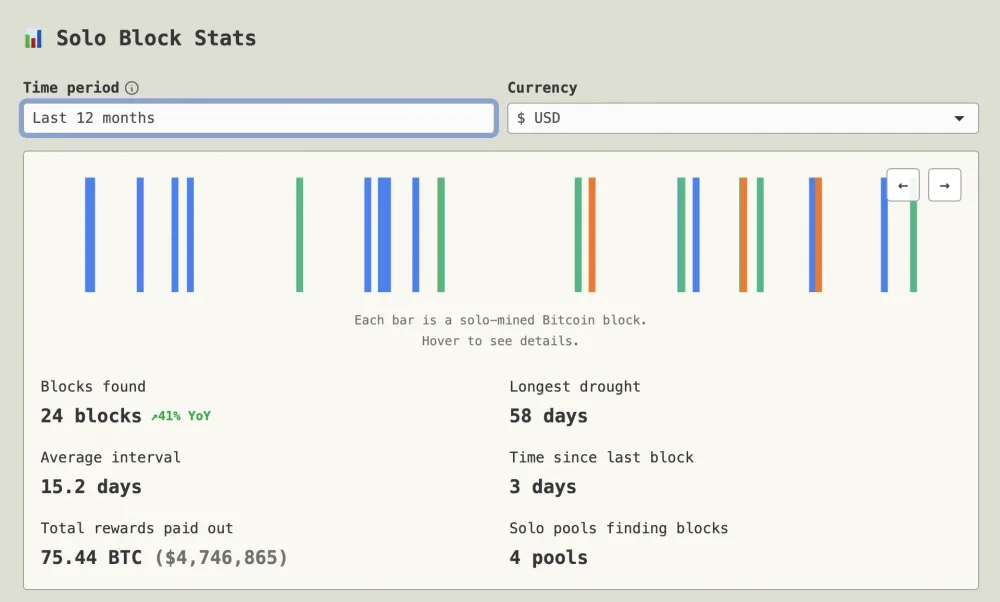Click the 24 blocks value

click(x=91, y=416)
